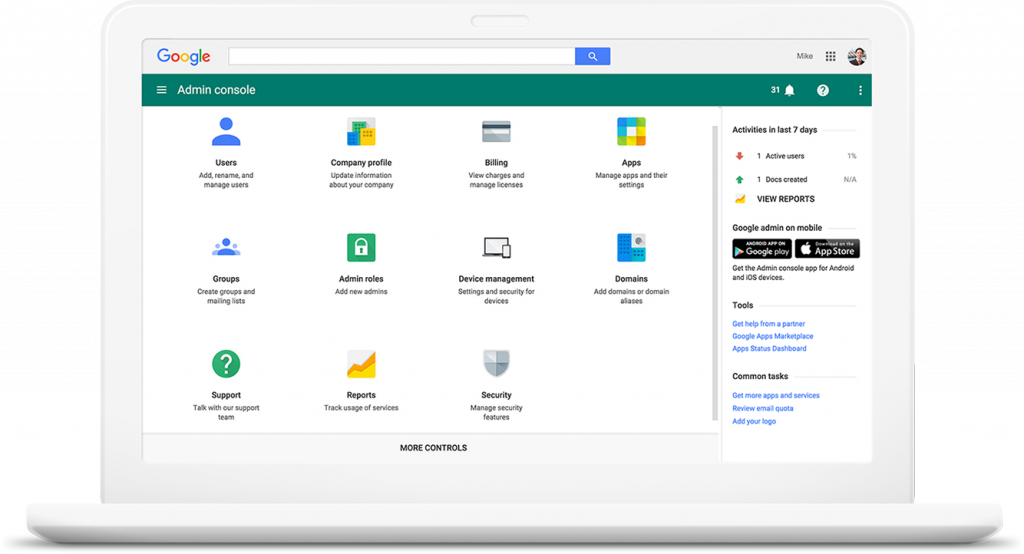The height and width of the screenshot is (554, 1024).
Task: Click the 'Talk with our support team' description
Action: pos(226,413)
